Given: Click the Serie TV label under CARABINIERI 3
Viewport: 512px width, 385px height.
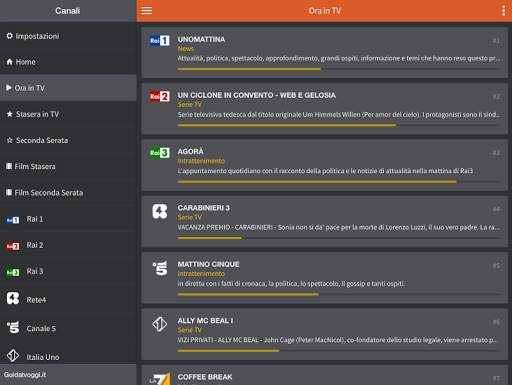Looking at the screenshot, I should 190,217.
